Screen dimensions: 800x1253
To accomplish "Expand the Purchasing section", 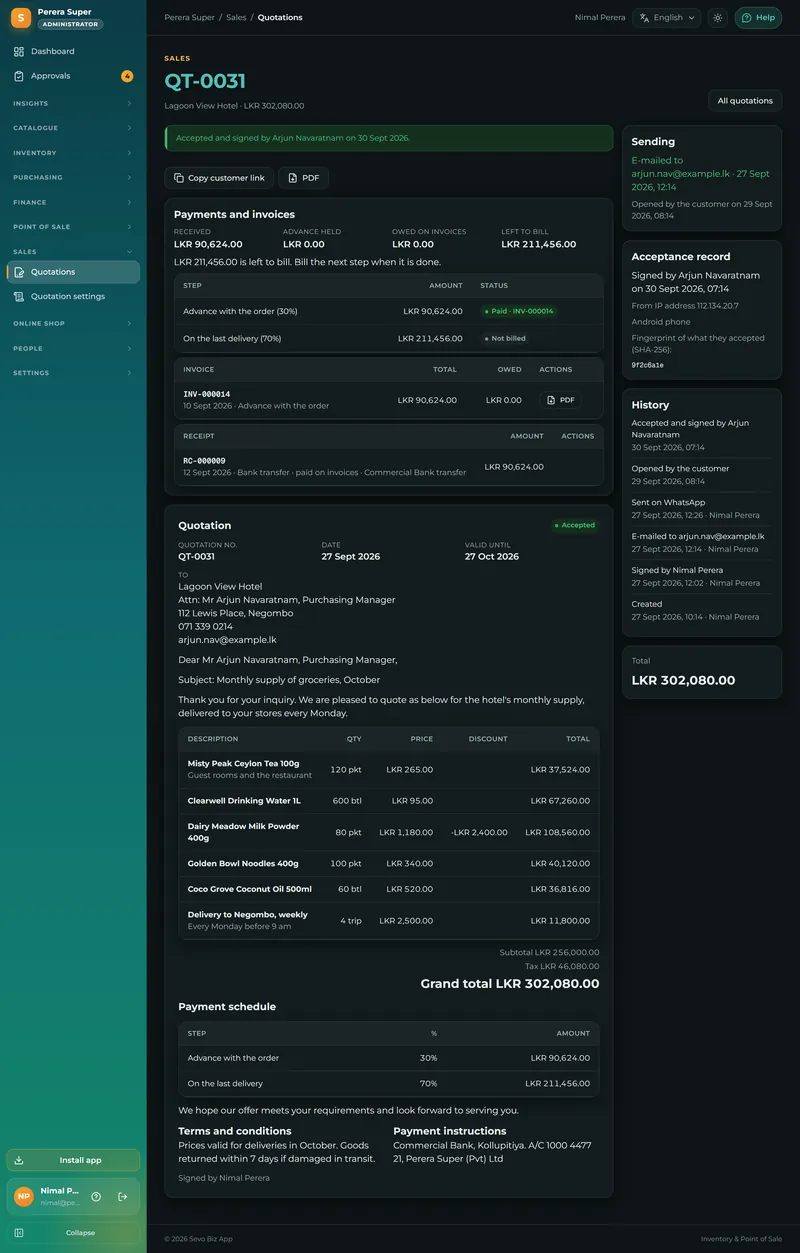I will tap(73, 177).
